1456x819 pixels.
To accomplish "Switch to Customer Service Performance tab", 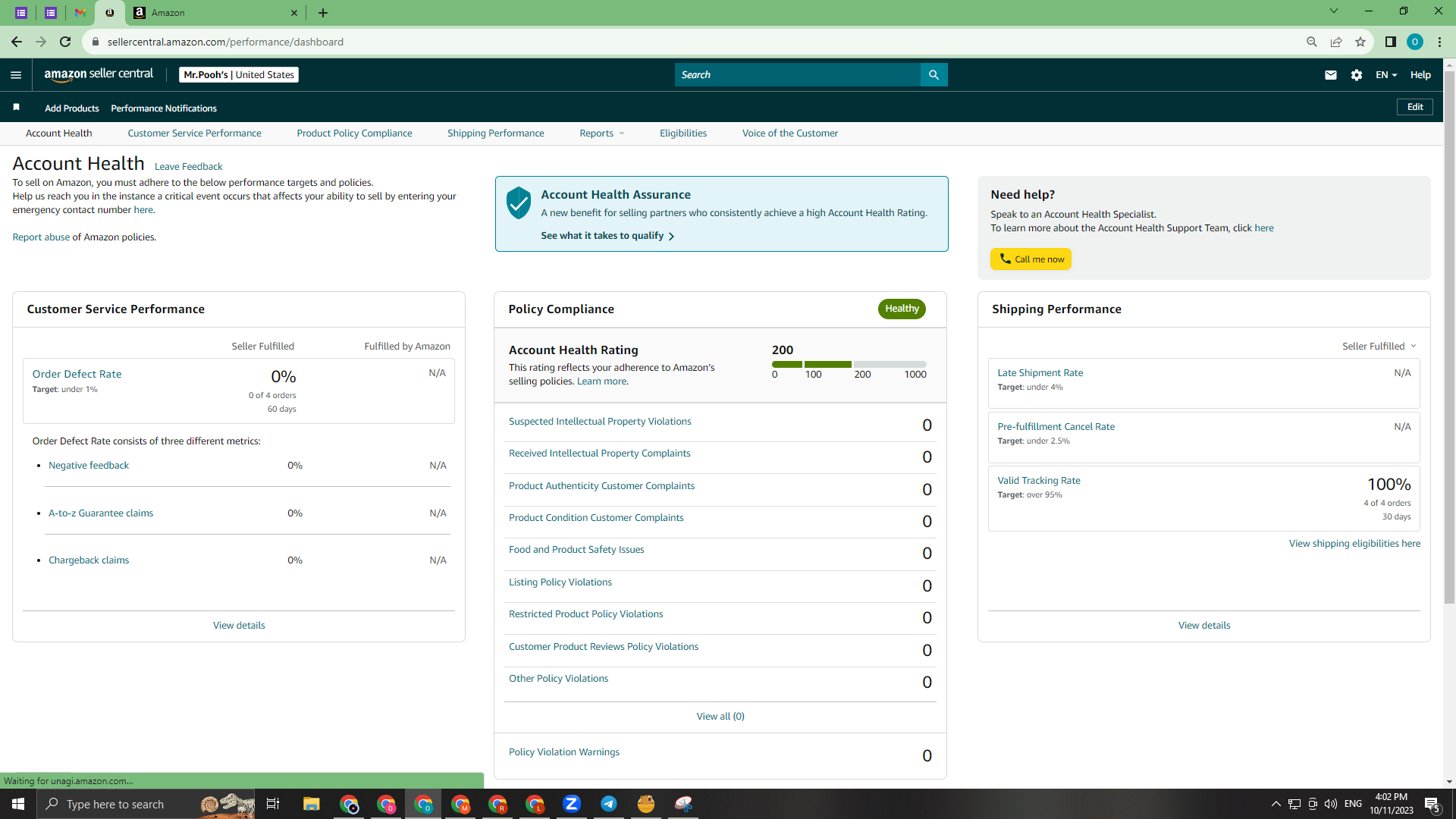I will coord(194,133).
